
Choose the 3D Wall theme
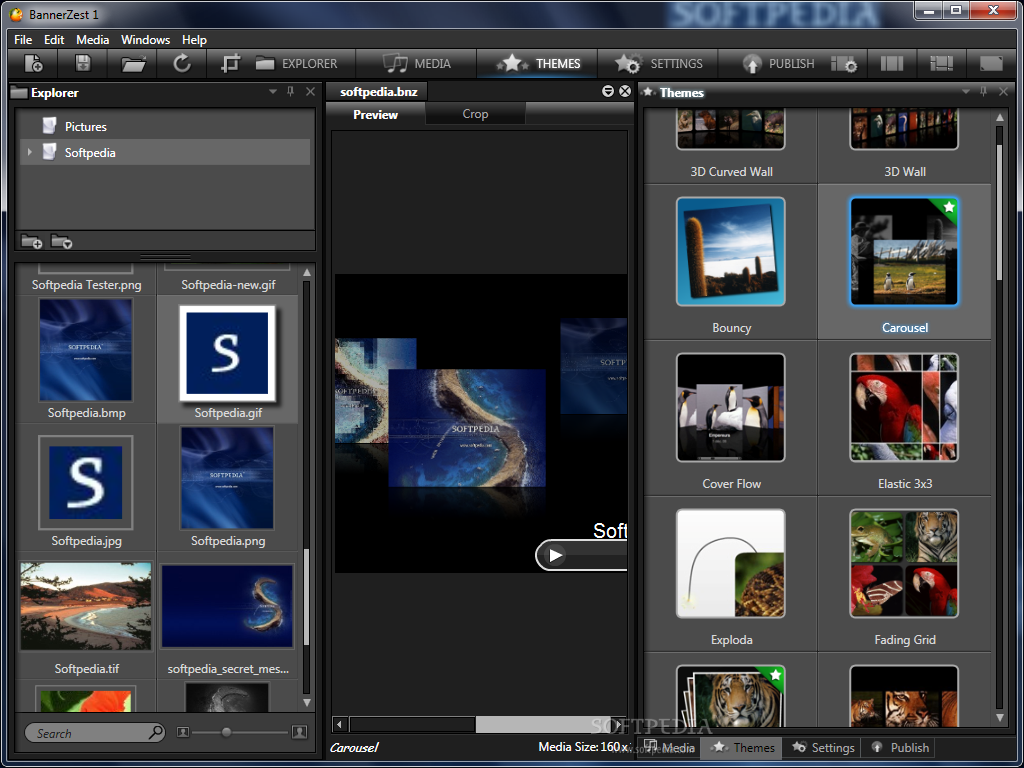[904, 146]
